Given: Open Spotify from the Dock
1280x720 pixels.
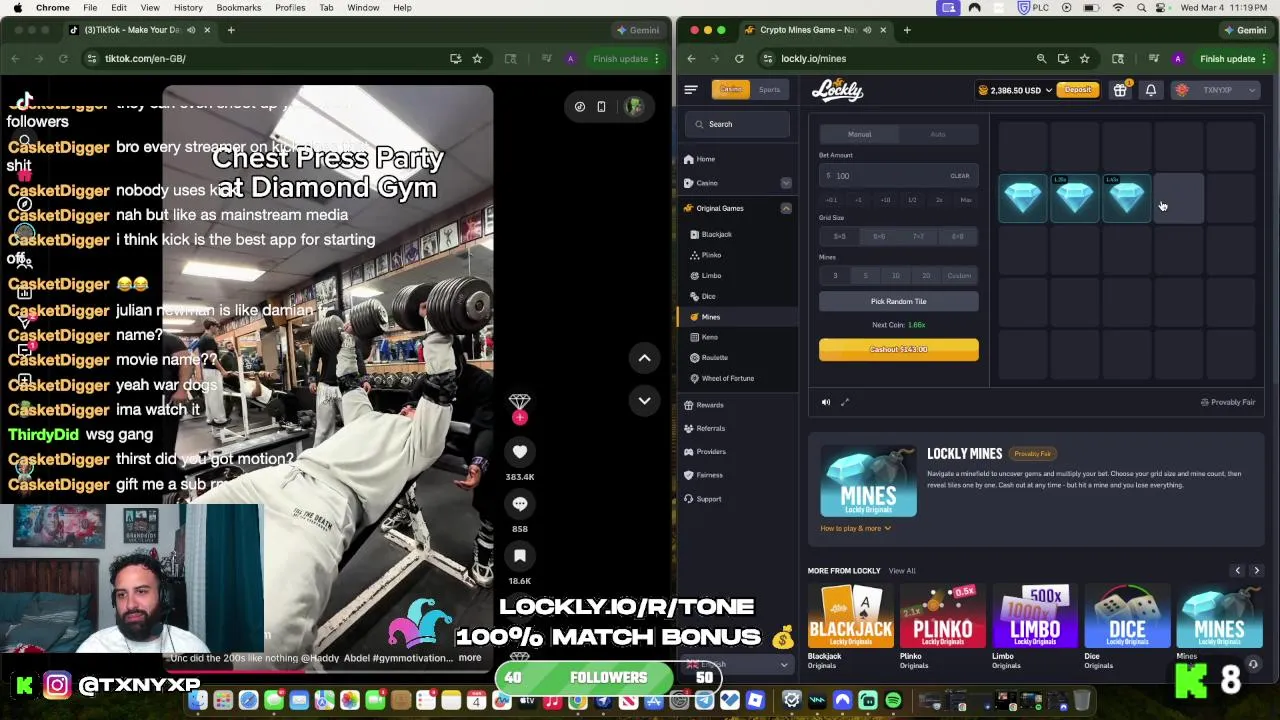Looking at the screenshot, I should click(893, 701).
